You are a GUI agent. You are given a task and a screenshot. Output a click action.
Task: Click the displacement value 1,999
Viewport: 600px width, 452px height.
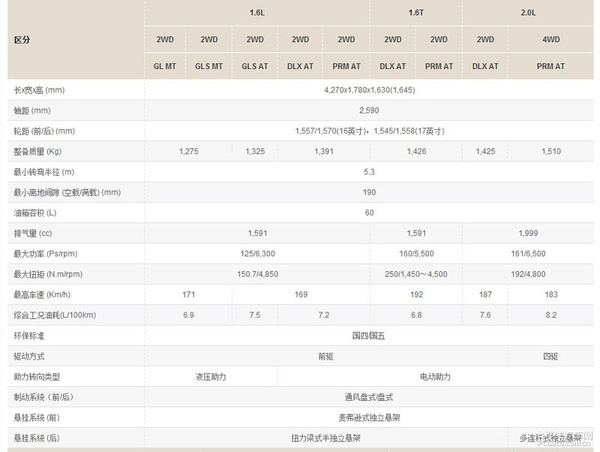click(529, 233)
